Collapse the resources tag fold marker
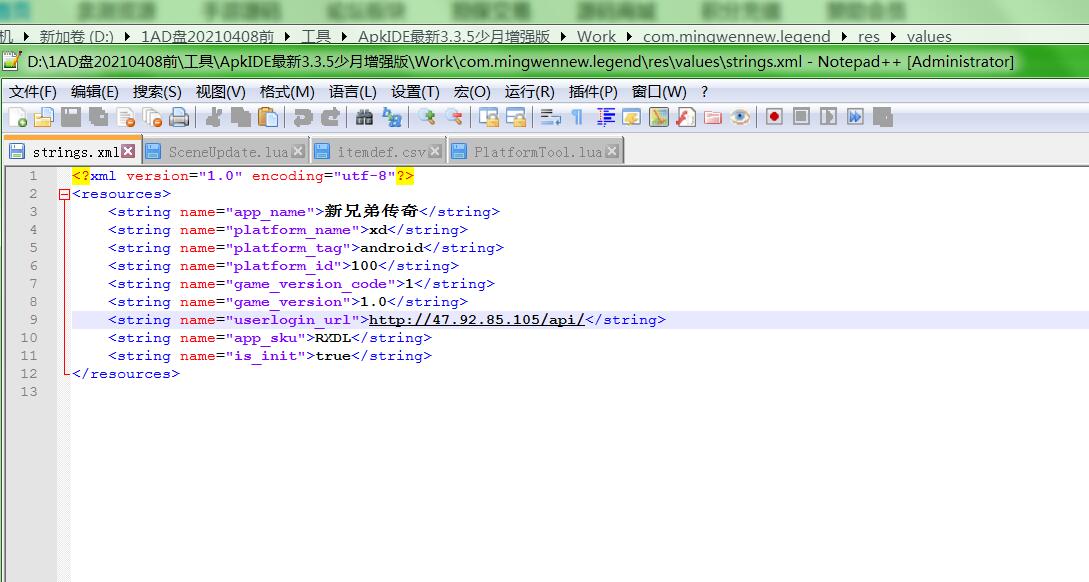 click(x=65, y=194)
